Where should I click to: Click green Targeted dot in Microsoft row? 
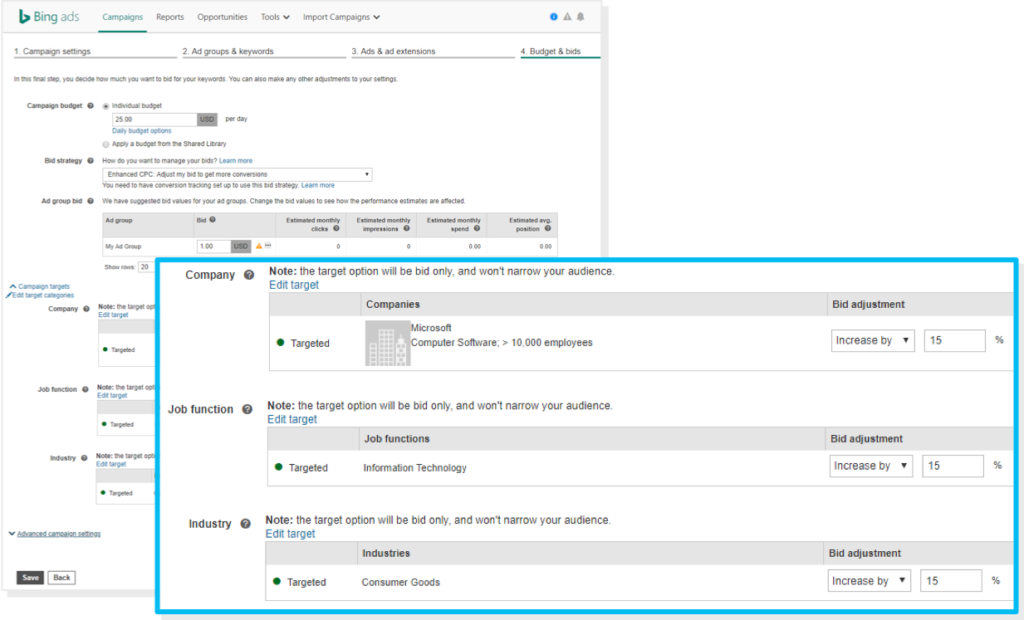coord(280,343)
